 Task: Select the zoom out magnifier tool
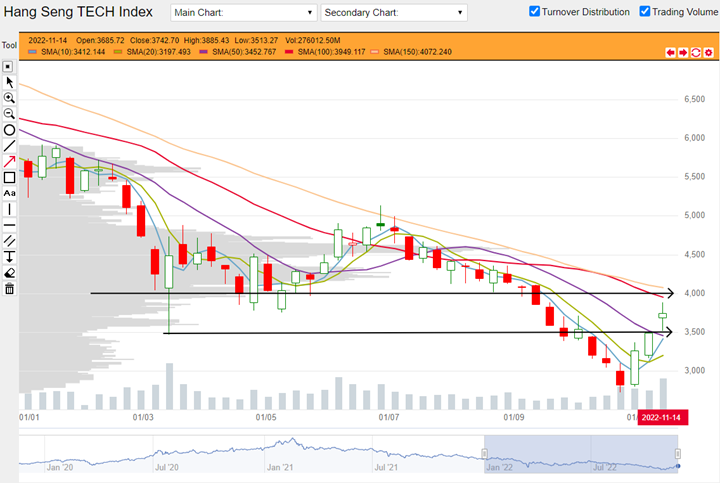[9, 114]
